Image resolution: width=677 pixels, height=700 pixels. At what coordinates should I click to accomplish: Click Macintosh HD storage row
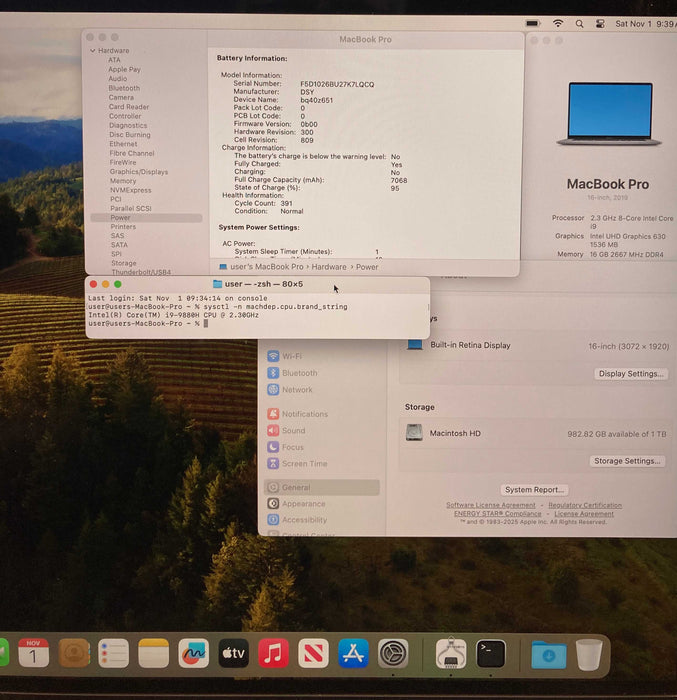[535, 433]
